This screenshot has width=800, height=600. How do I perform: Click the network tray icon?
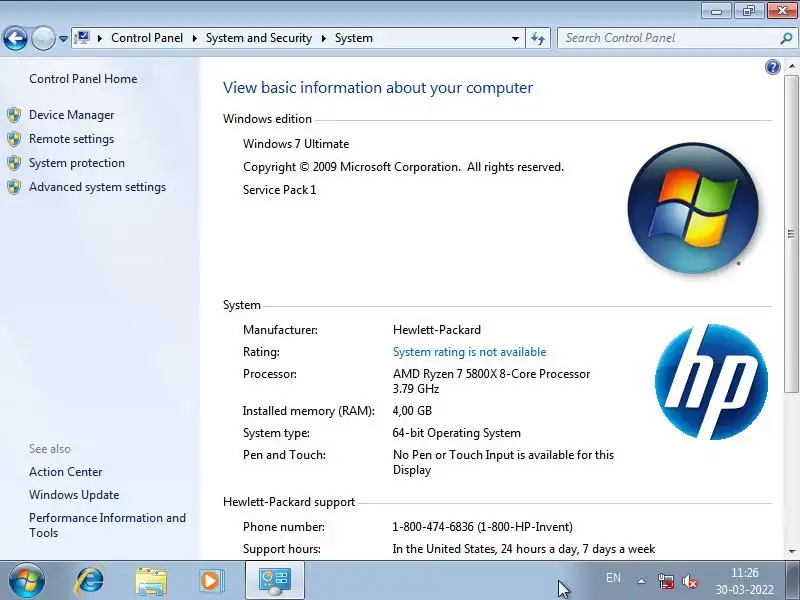click(666, 581)
